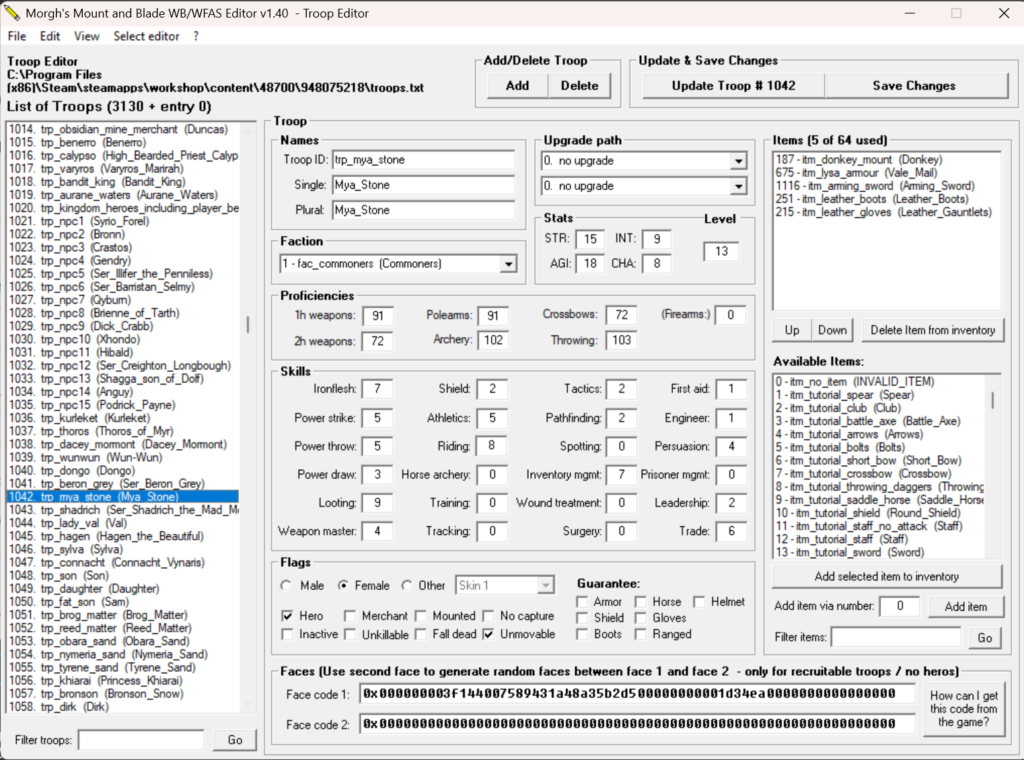Select troop 1028 trp_npc8 Brienne_of_Tarth
This screenshot has height=760, width=1024.
coord(123,313)
